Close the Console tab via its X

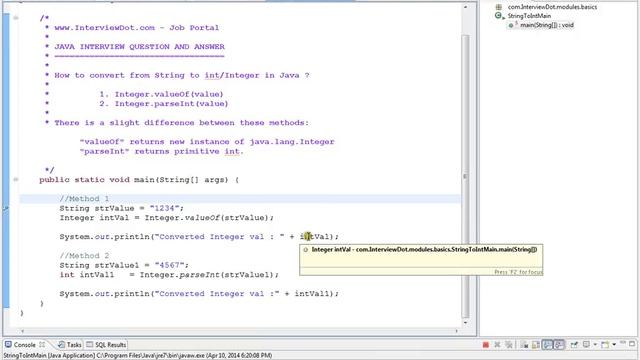click(x=42, y=345)
